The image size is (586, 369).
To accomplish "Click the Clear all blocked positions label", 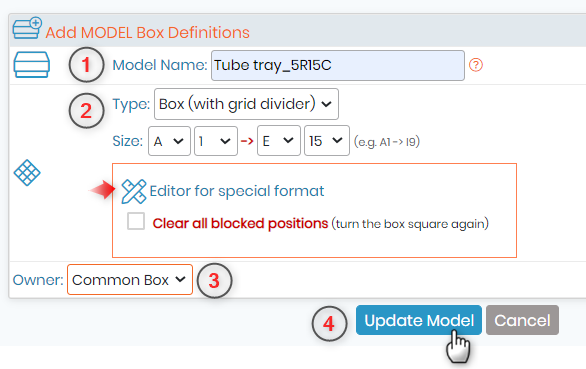I will 240,224.
